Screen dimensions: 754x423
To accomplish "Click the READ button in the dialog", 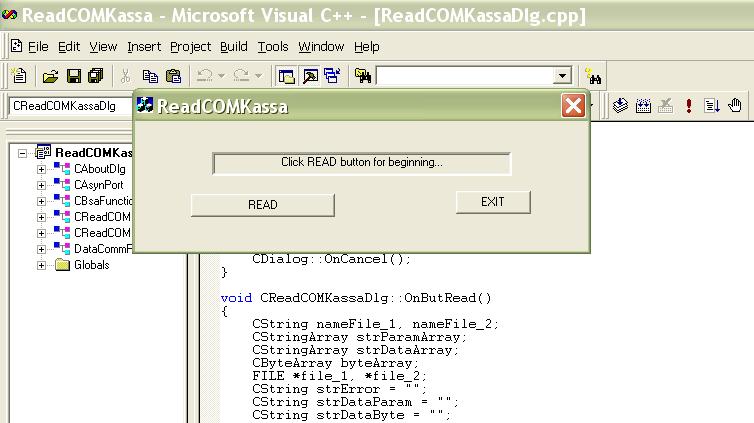I will pyautogui.click(x=263, y=205).
